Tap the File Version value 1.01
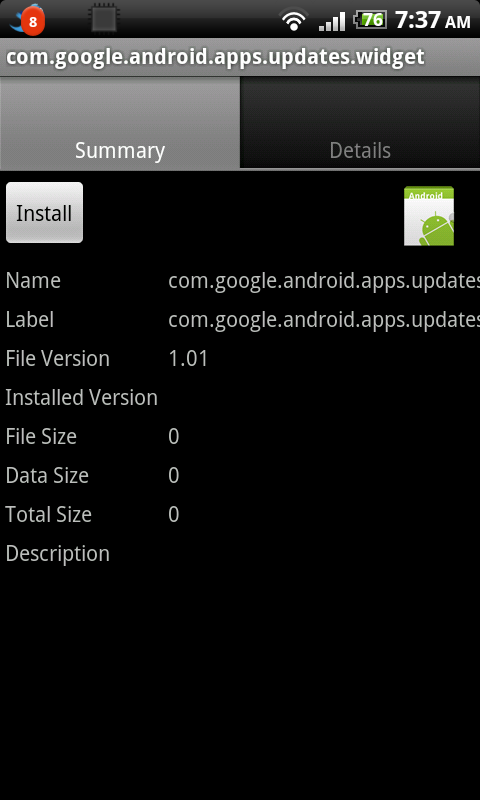Image resolution: width=480 pixels, height=800 pixels. pos(188,359)
